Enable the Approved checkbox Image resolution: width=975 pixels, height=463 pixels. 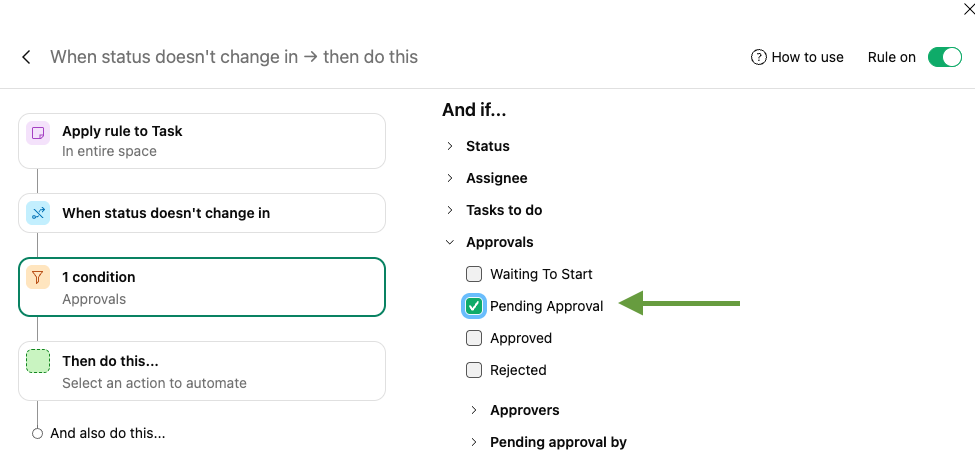[x=474, y=338]
